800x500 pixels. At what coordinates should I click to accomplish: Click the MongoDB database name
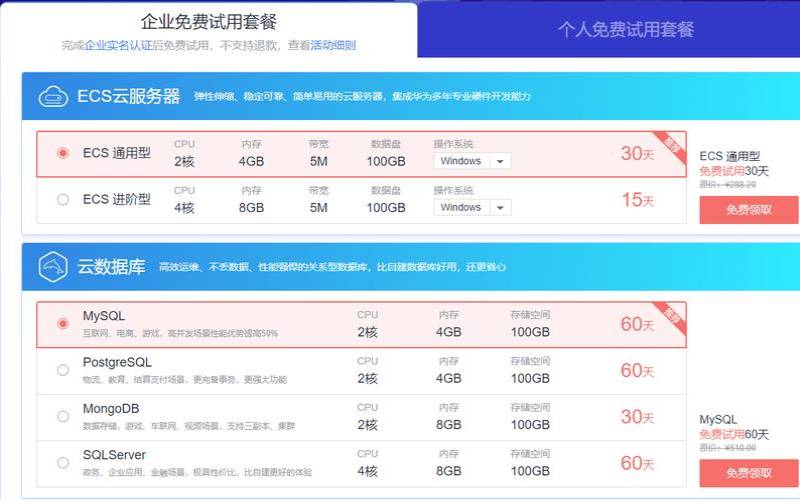(x=111, y=409)
